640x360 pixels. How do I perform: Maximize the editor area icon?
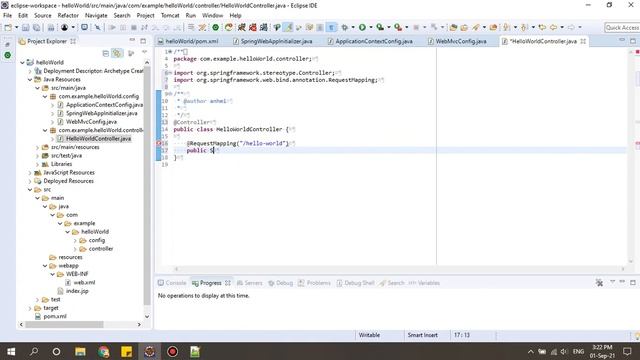pyautogui.click(x=633, y=41)
